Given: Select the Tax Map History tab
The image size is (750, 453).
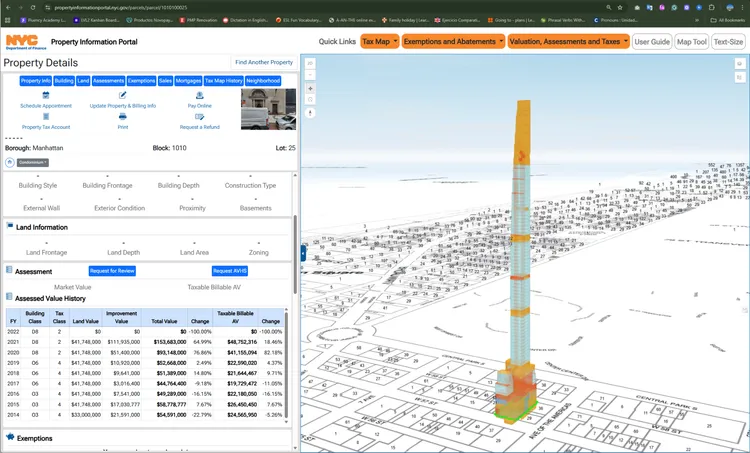Looking at the screenshot, I should click(224, 80).
